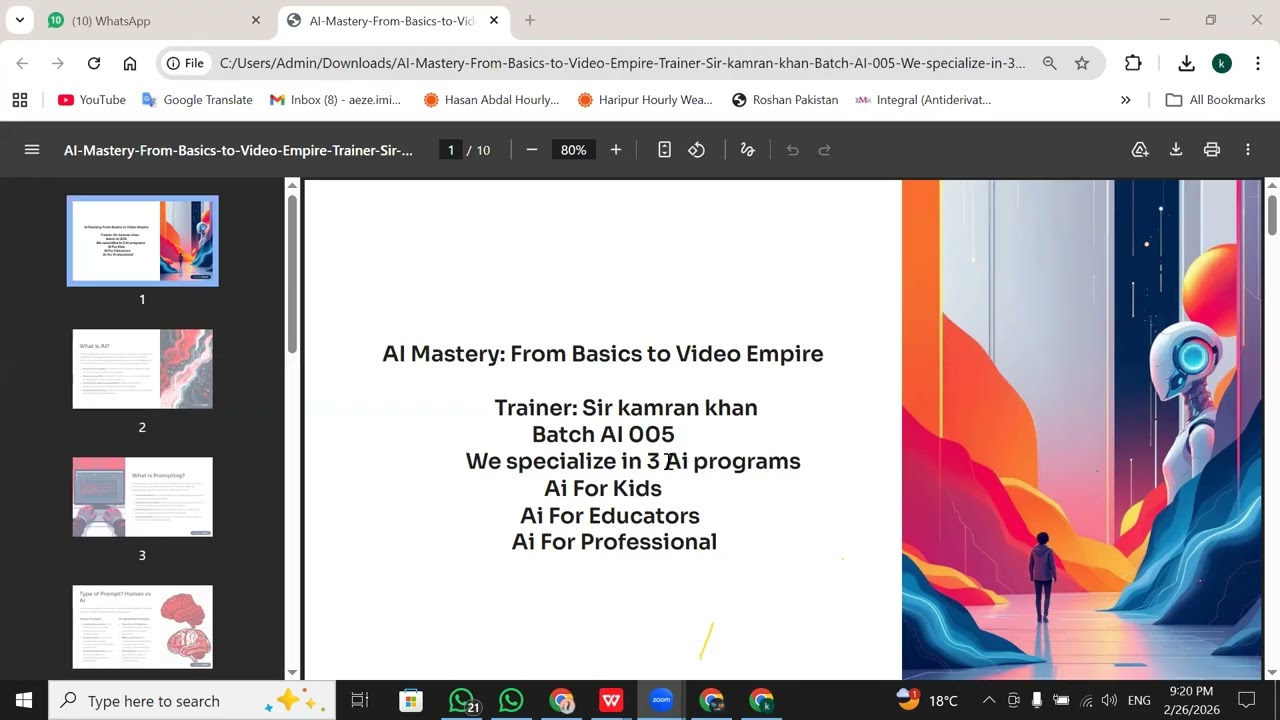The height and width of the screenshot is (720, 1280).
Task: Click the fit to page icon
Action: tap(664, 150)
